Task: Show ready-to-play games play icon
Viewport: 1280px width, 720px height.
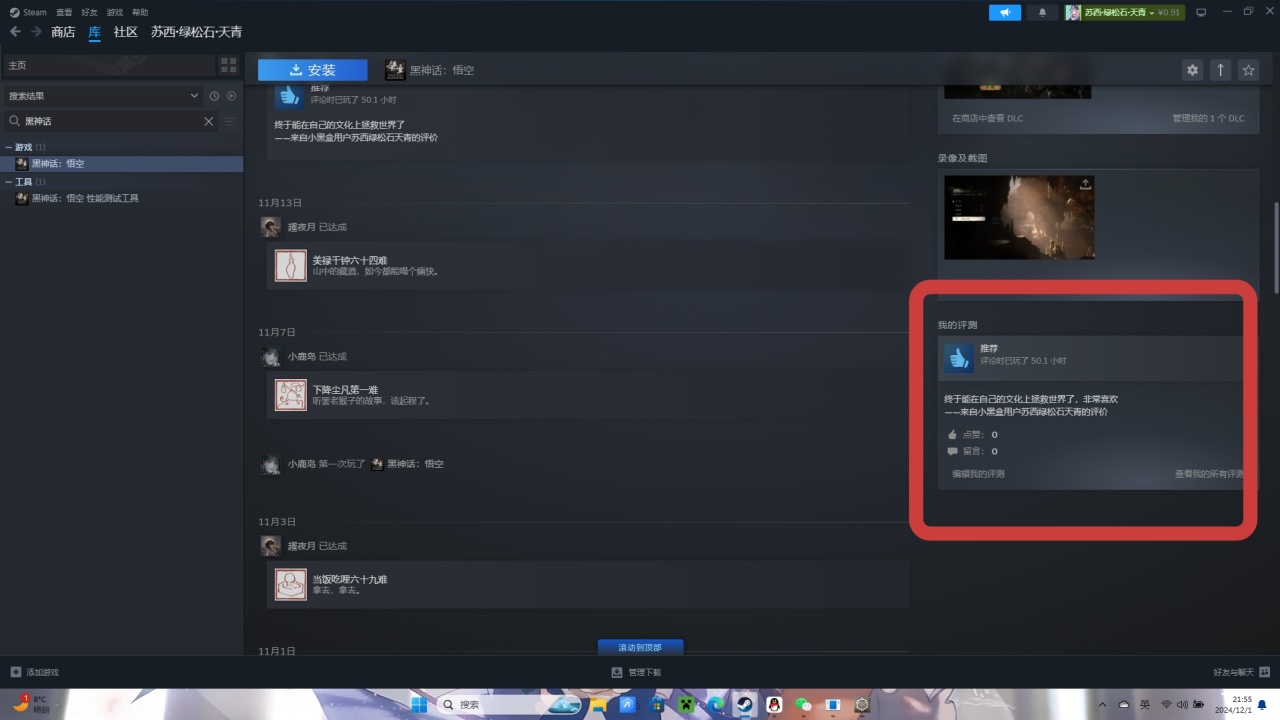Action: click(231, 96)
